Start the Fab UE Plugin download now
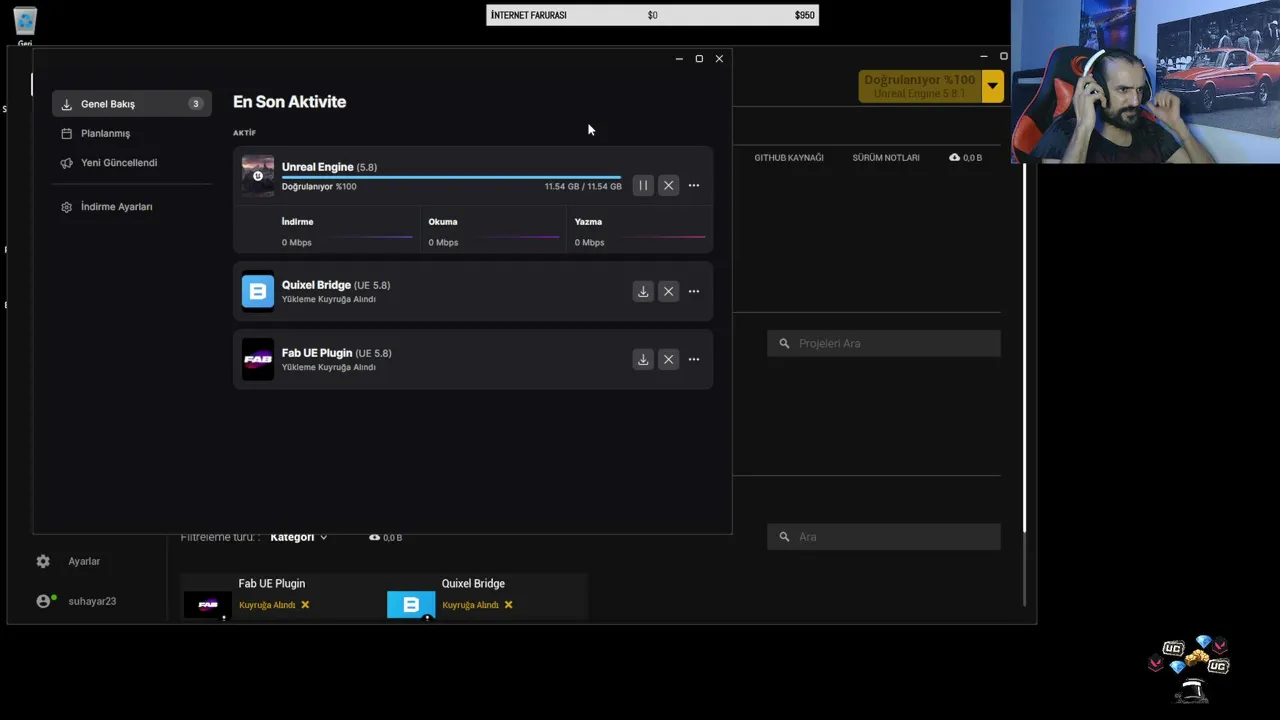 643,359
